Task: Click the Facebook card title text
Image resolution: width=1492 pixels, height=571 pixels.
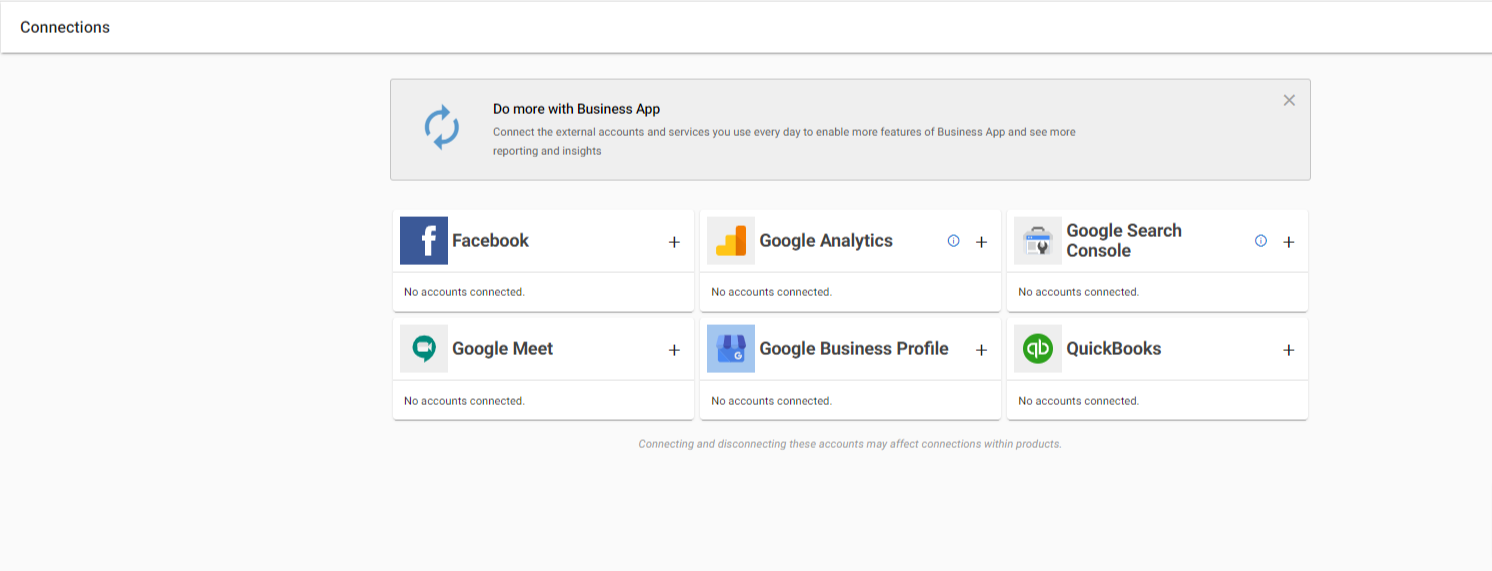Action: tap(490, 241)
